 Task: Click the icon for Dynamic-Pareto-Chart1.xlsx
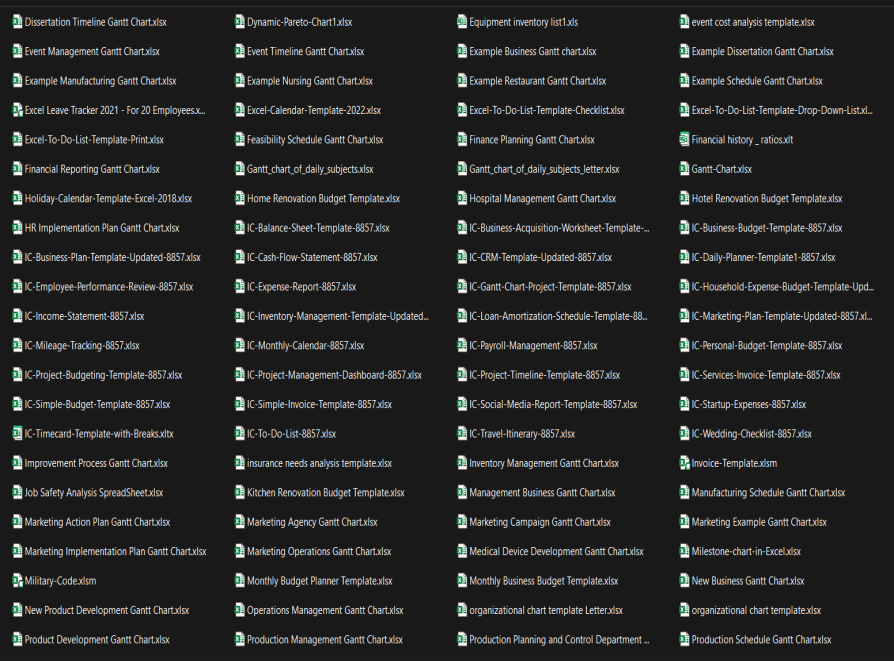[240, 22]
